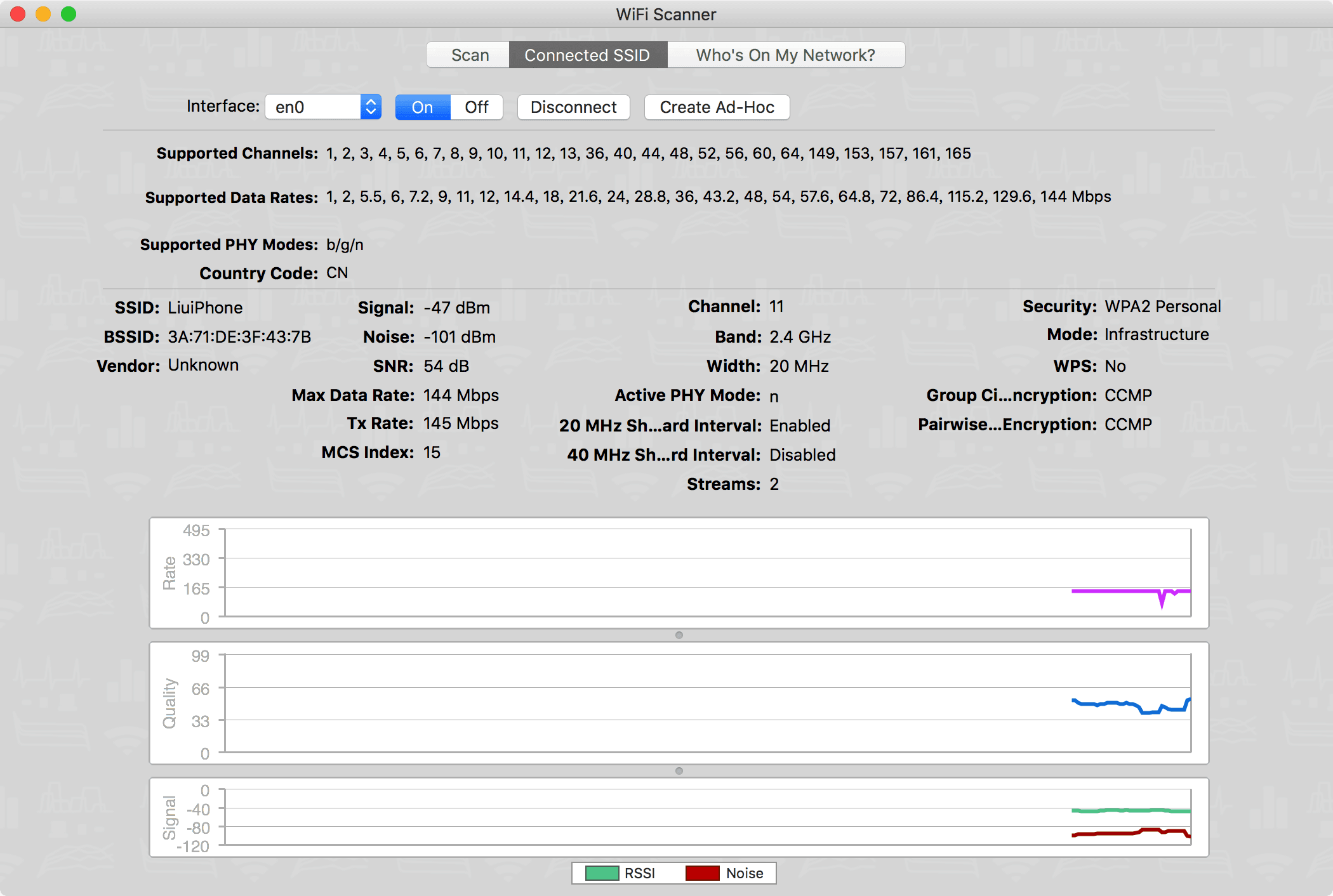Click the Group Cipher Encryption value CCMP
Screen dimensions: 1333x896
click(x=1128, y=395)
